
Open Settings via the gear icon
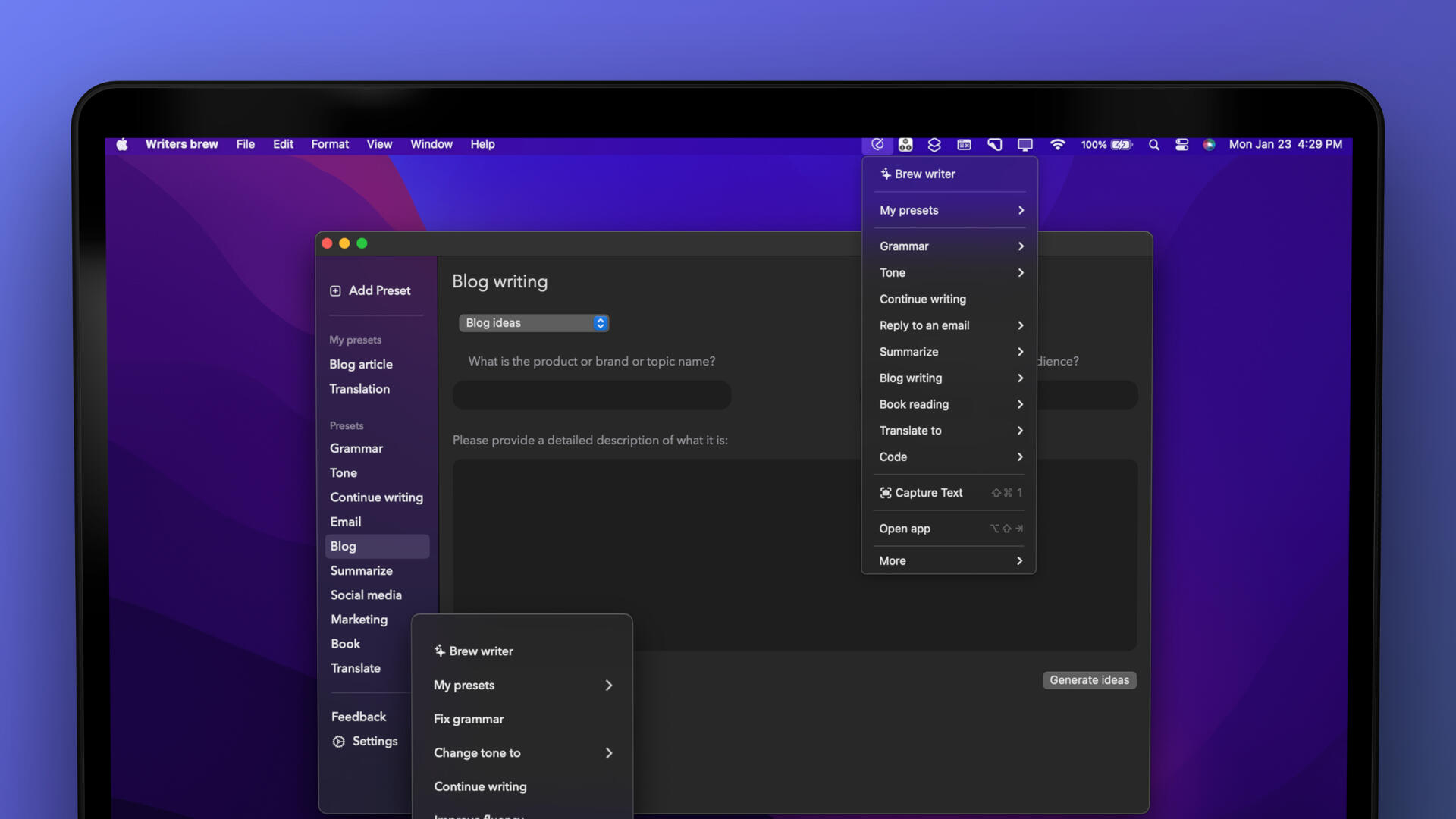point(338,742)
